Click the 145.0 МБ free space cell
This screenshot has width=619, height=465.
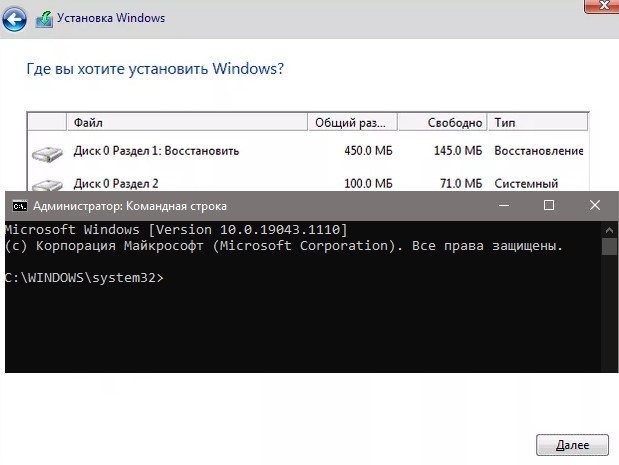(458, 151)
